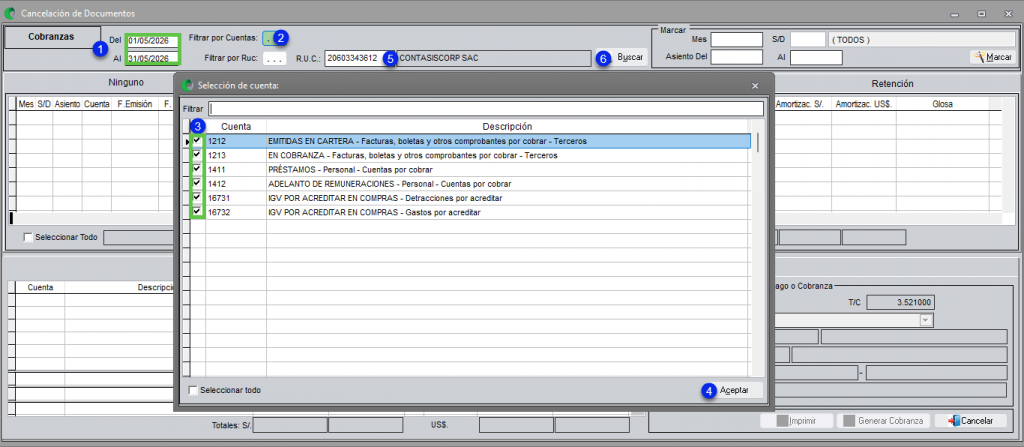Click the F.Emisión column header
The height and width of the screenshot is (447, 1024).
136,104
